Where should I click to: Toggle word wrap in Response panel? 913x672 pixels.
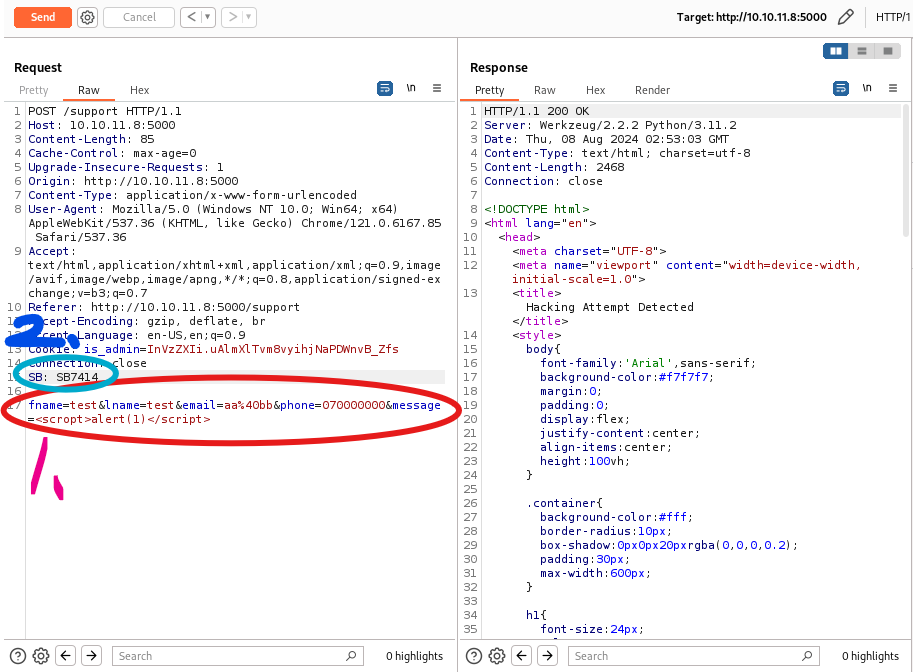tap(841, 89)
